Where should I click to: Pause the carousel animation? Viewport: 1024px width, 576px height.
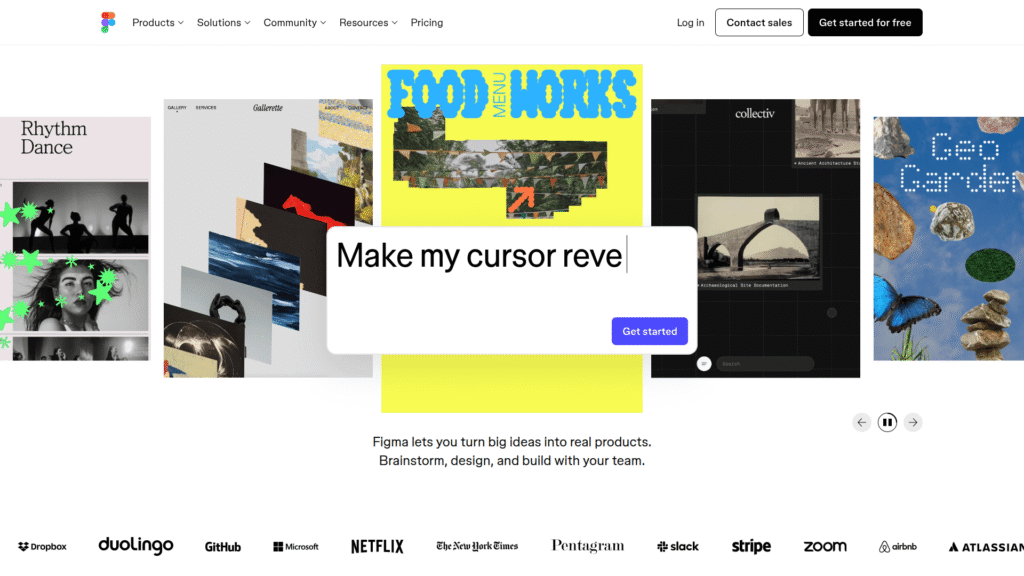pyautogui.click(x=887, y=422)
